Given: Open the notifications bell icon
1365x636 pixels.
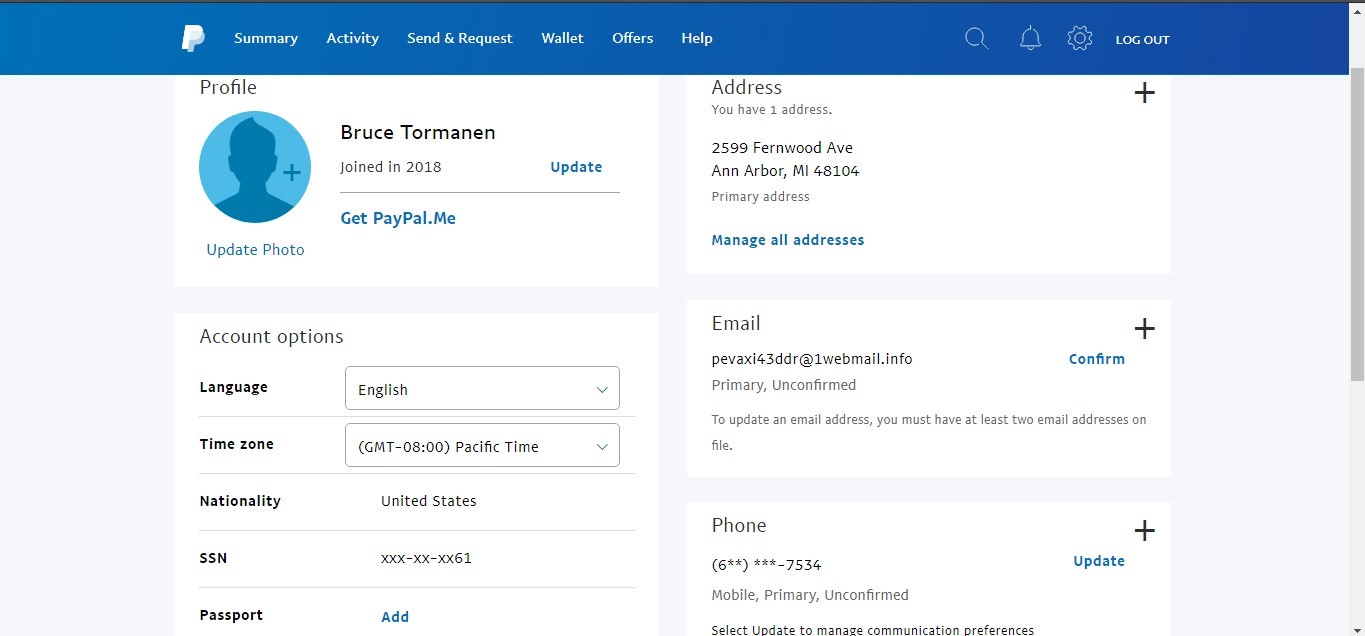Looking at the screenshot, I should pyautogui.click(x=1030, y=39).
